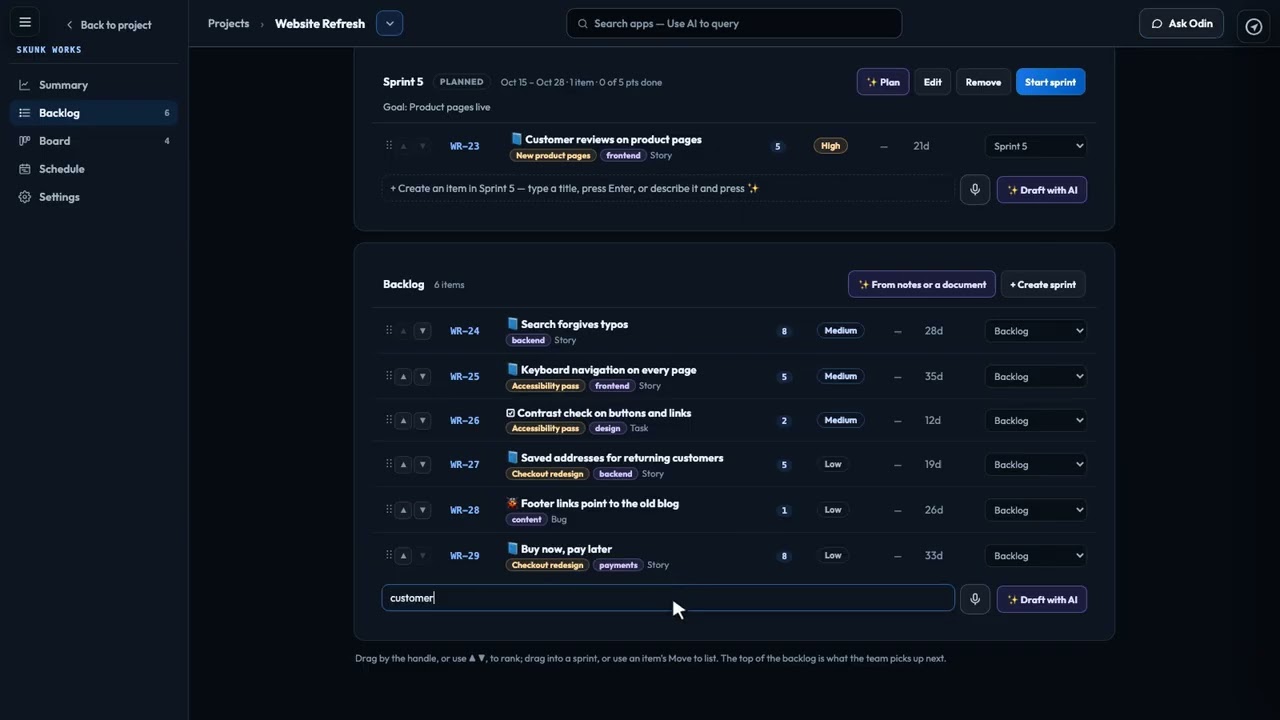Click the Sprint 5 create item input

click(668, 188)
